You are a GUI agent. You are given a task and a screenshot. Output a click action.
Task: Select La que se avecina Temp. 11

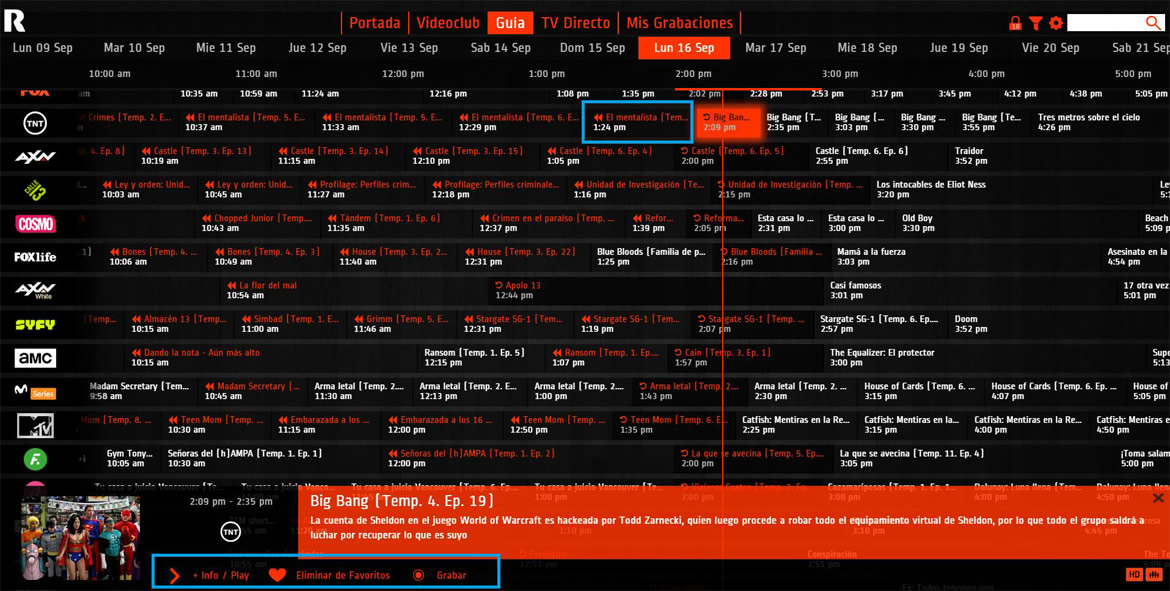tap(912, 458)
